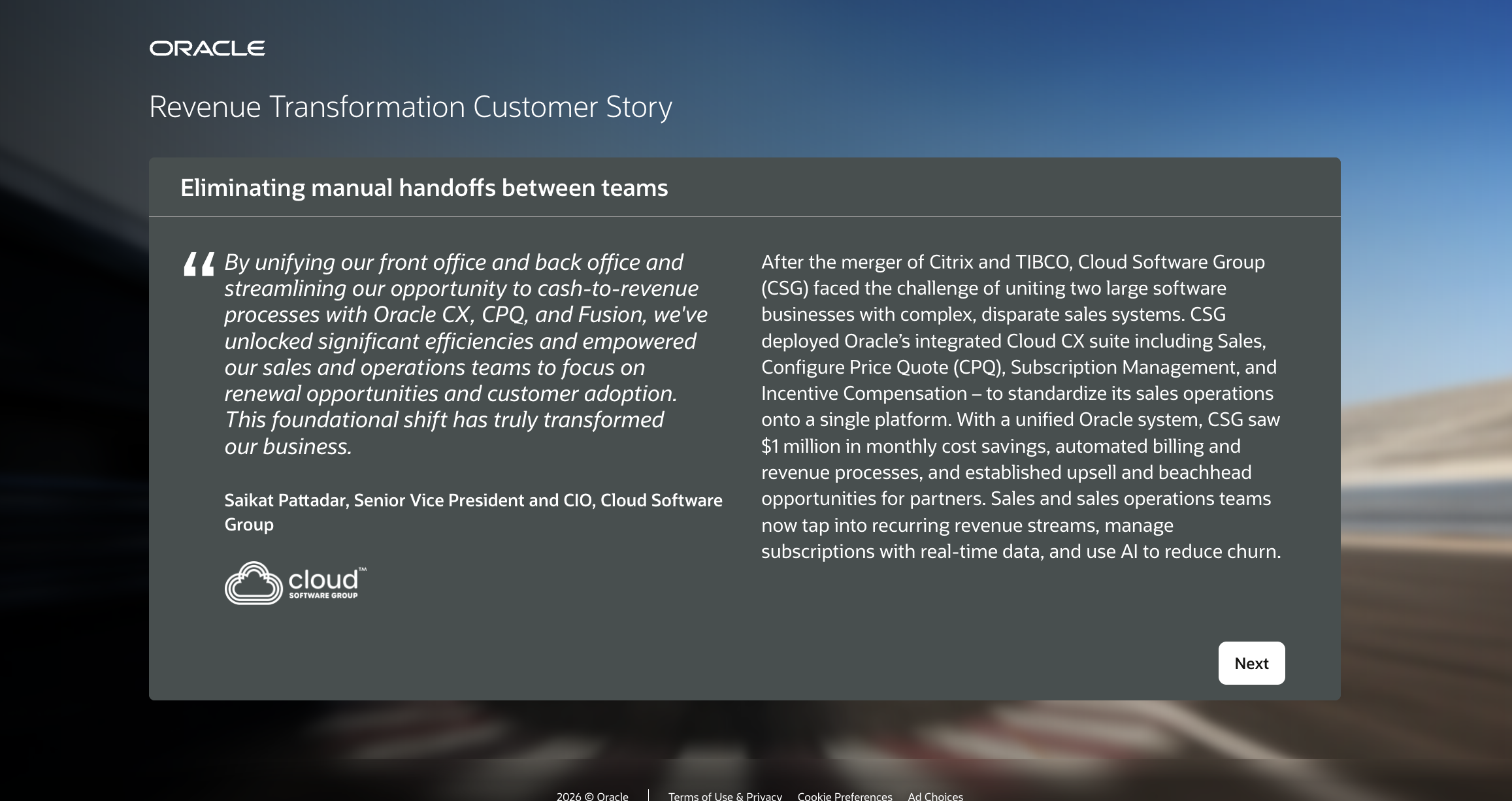This screenshot has height=801, width=1512.
Task: Click the "2026 © Oracle" copyright text
Action: (592, 796)
